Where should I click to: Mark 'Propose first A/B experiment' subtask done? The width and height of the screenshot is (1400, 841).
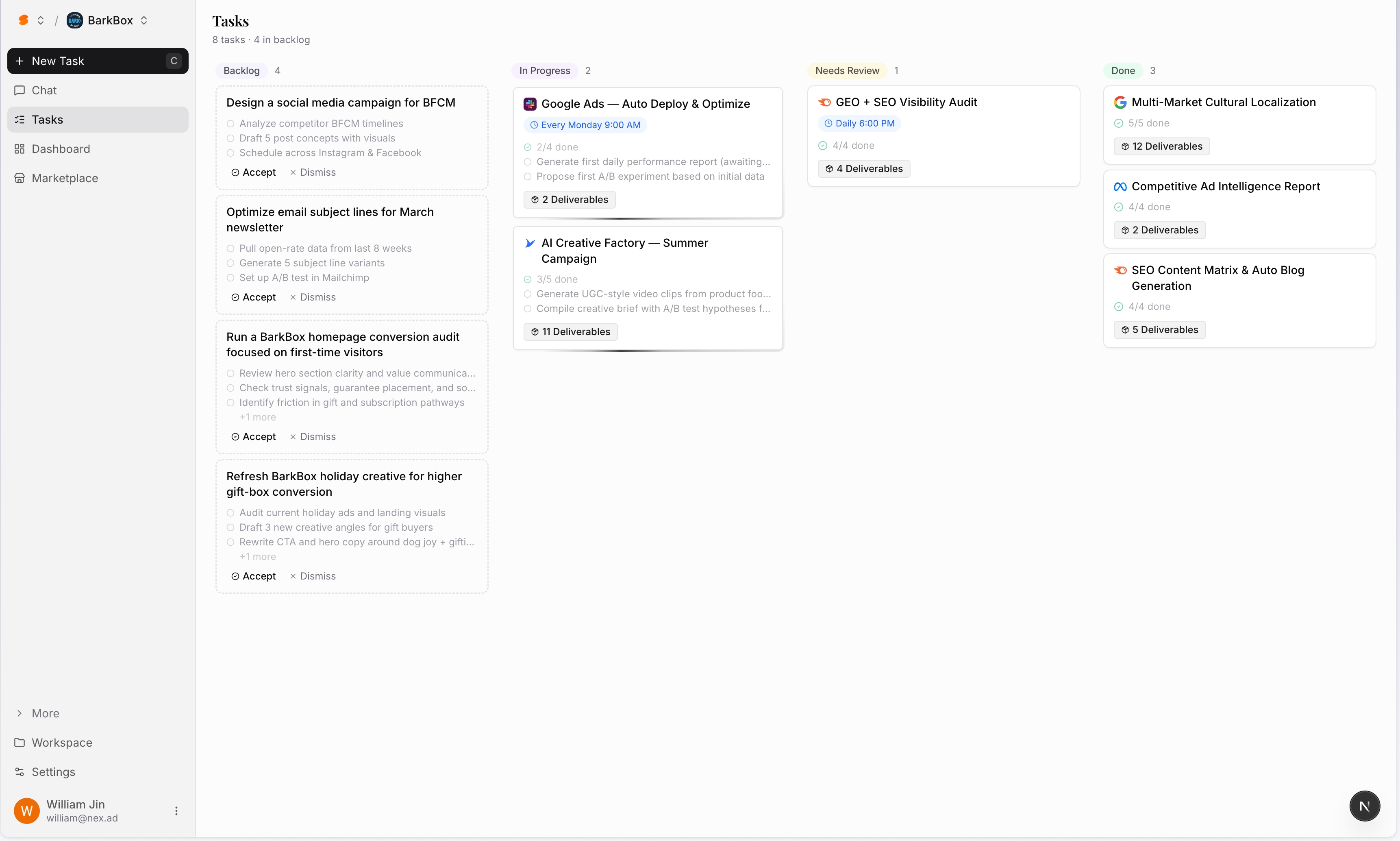tap(527, 177)
